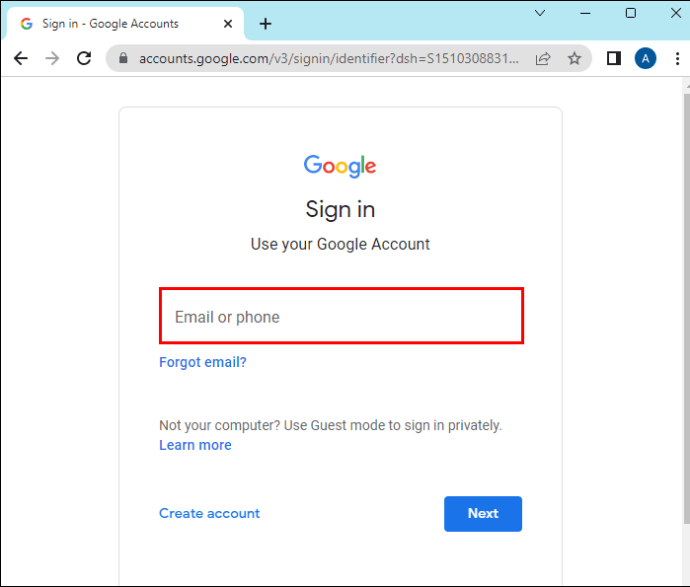Share this page from the address bar
The height and width of the screenshot is (587, 690).
543,59
